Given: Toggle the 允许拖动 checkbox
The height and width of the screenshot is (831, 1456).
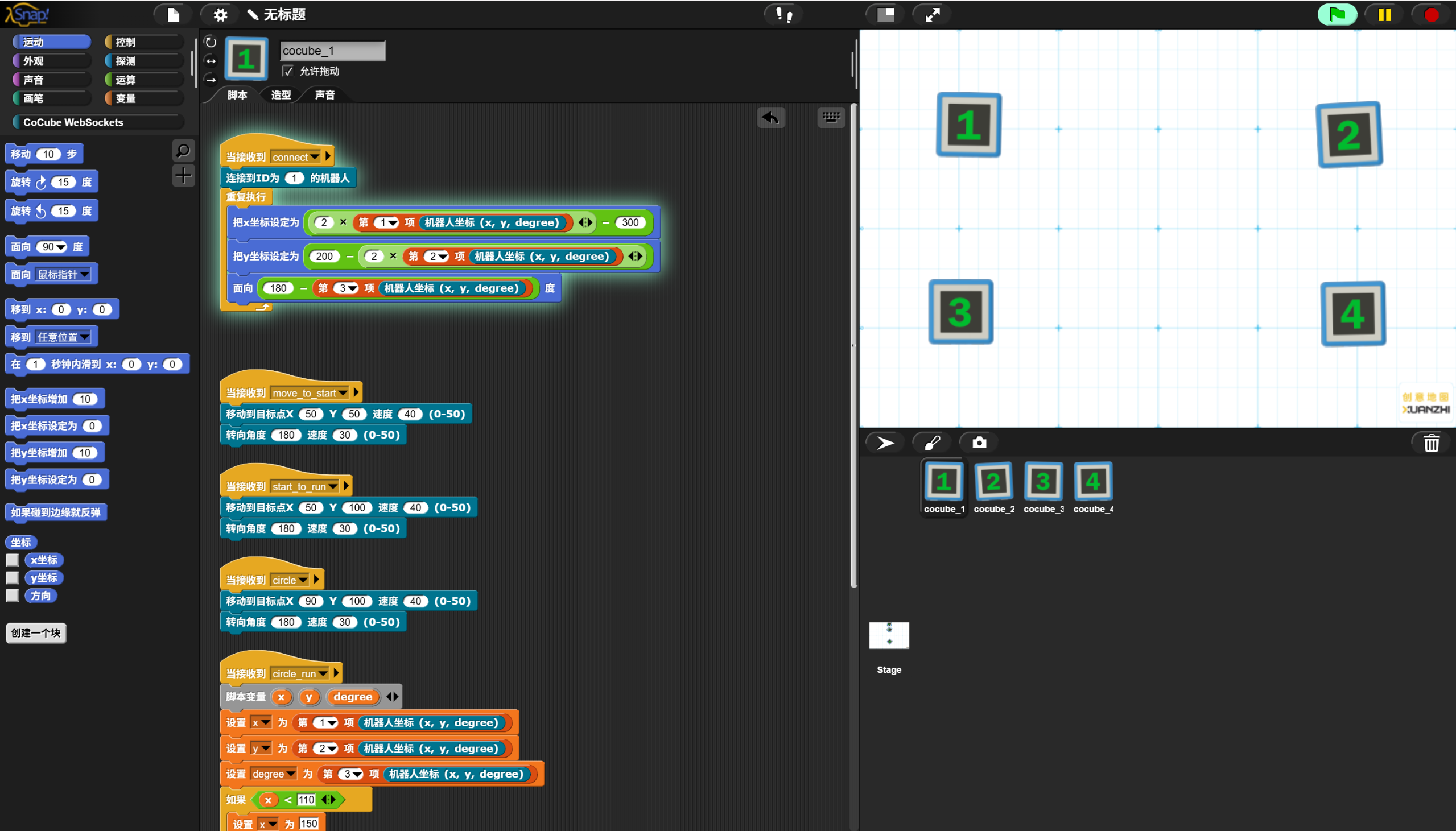Looking at the screenshot, I should pyautogui.click(x=288, y=71).
